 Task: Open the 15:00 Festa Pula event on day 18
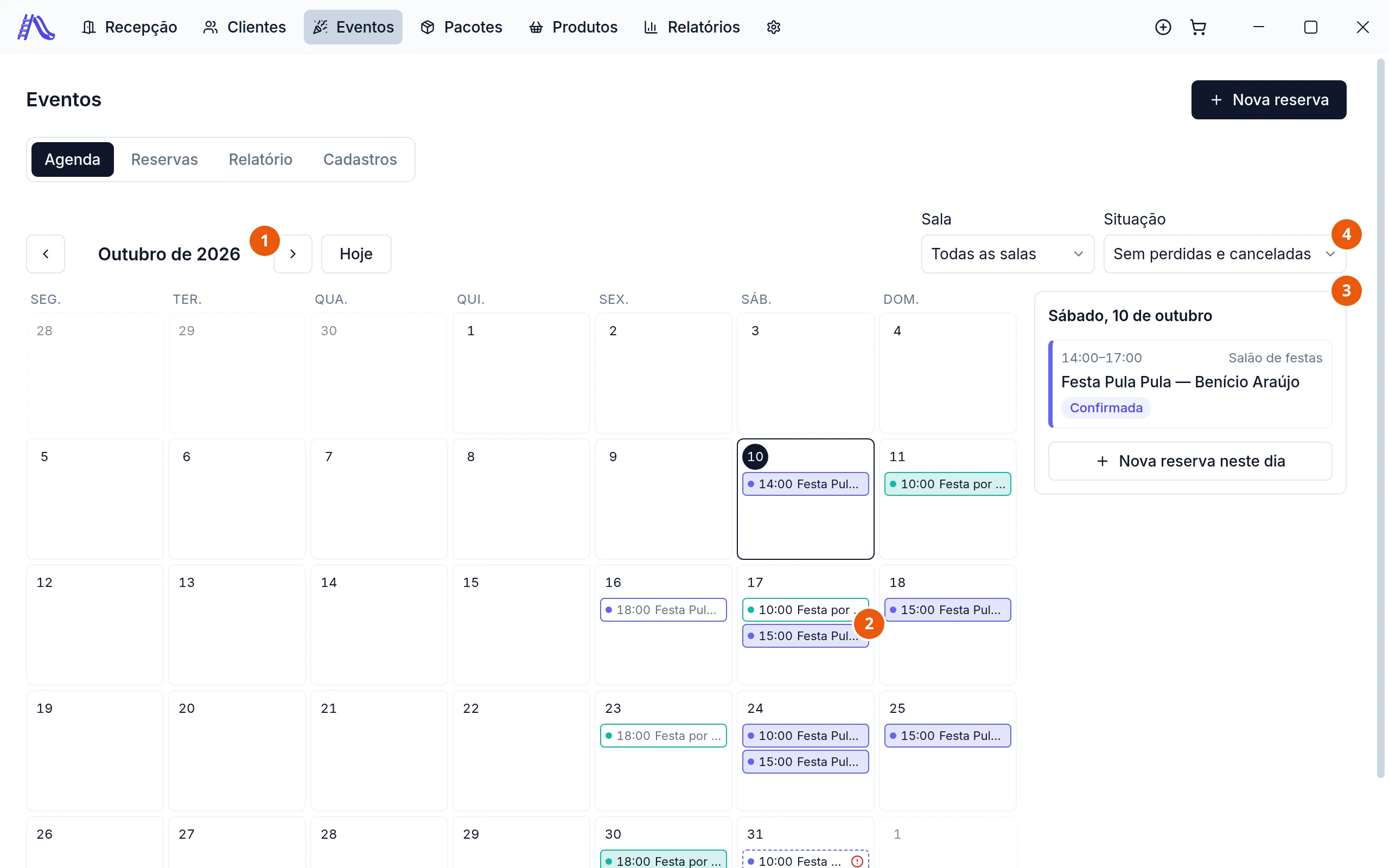pyautogui.click(x=948, y=610)
